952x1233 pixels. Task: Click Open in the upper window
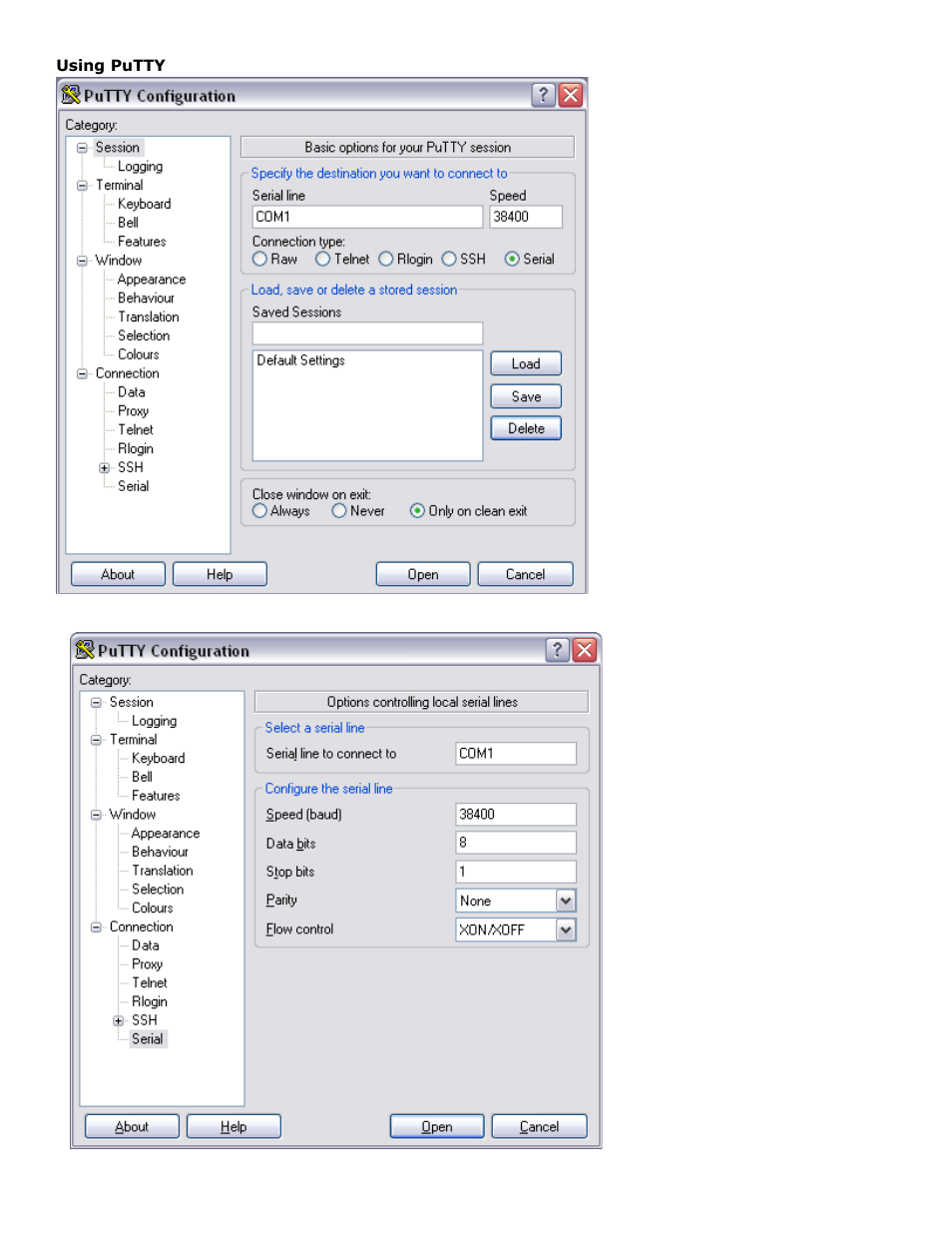click(423, 575)
